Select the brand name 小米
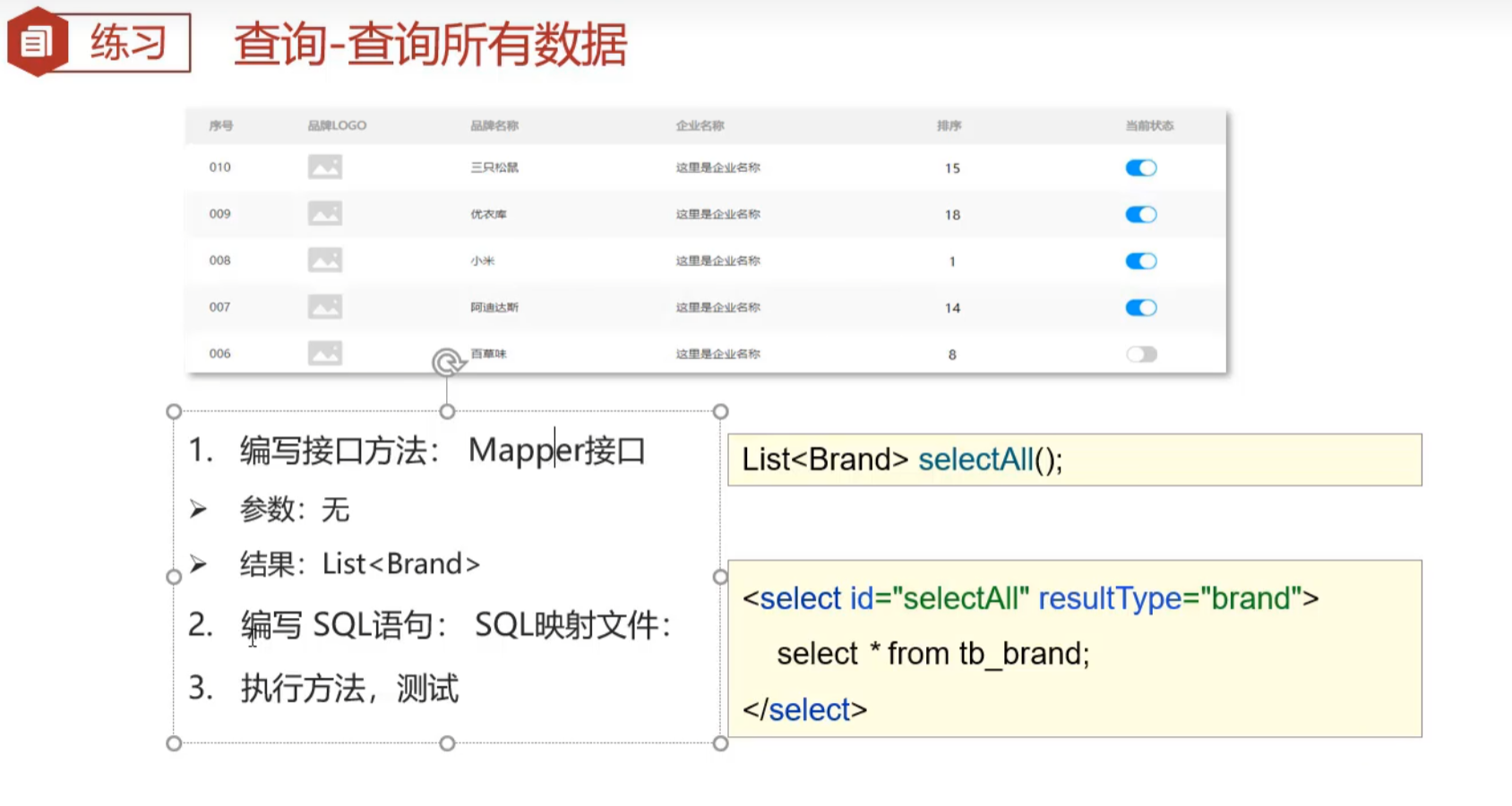 (x=483, y=261)
